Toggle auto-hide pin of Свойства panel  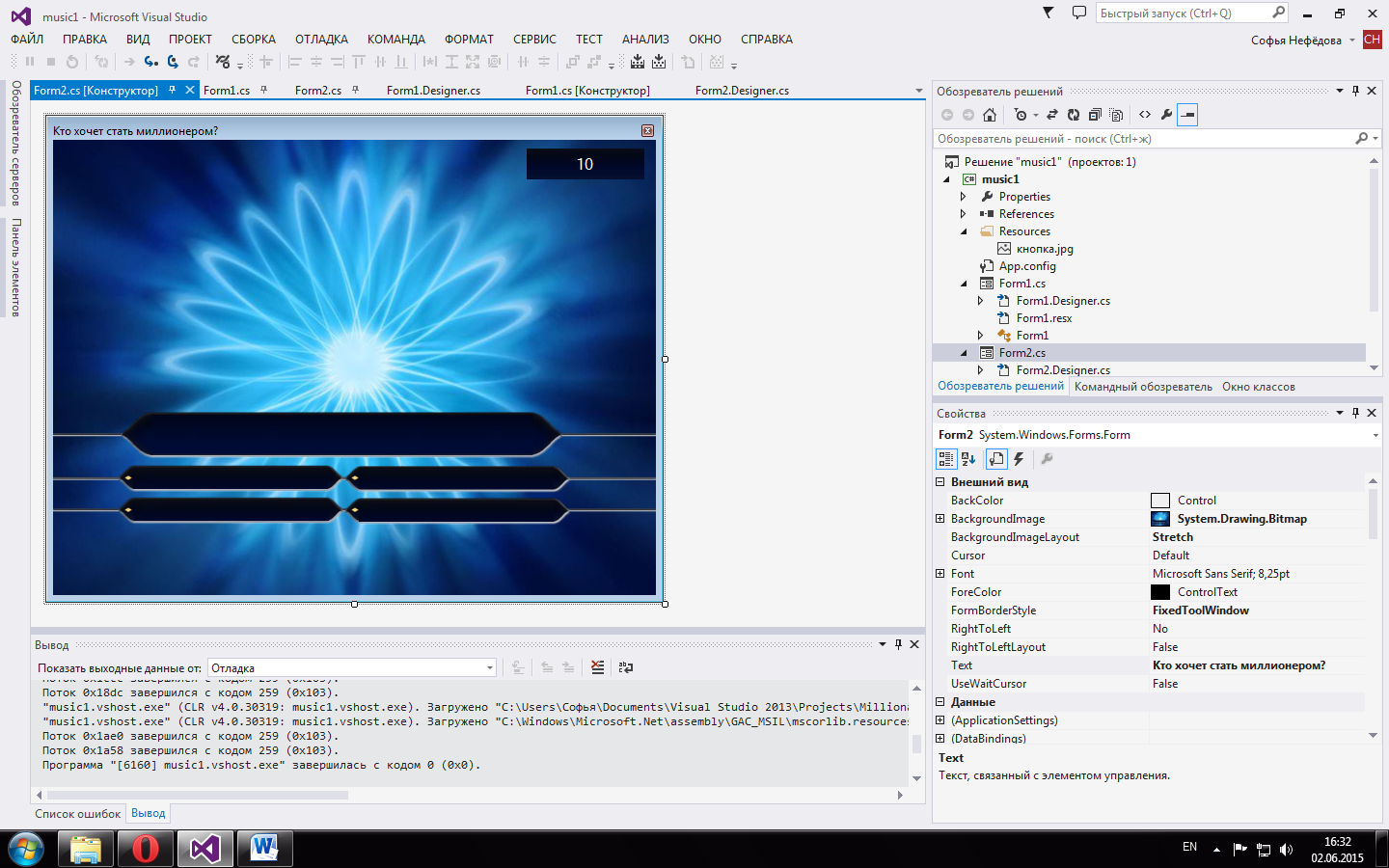point(1355,413)
